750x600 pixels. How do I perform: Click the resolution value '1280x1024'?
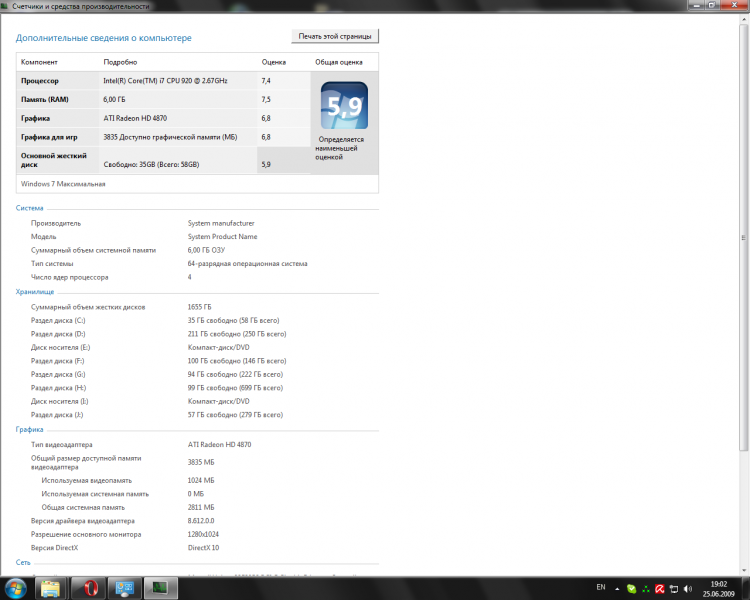click(x=203, y=534)
